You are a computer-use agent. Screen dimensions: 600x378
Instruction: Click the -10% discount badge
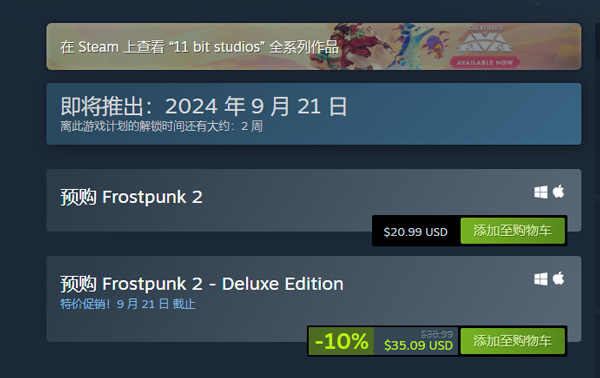click(341, 341)
